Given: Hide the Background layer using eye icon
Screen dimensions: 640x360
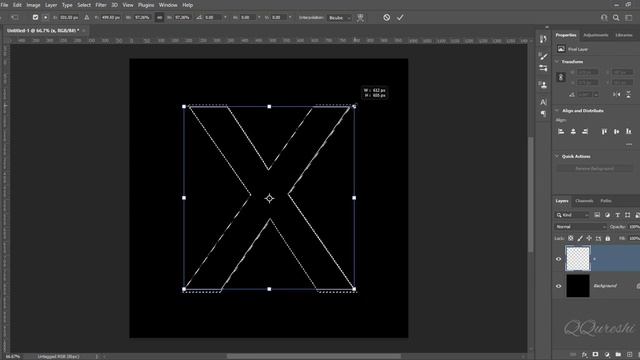Looking at the screenshot, I should (x=558, y=286).
